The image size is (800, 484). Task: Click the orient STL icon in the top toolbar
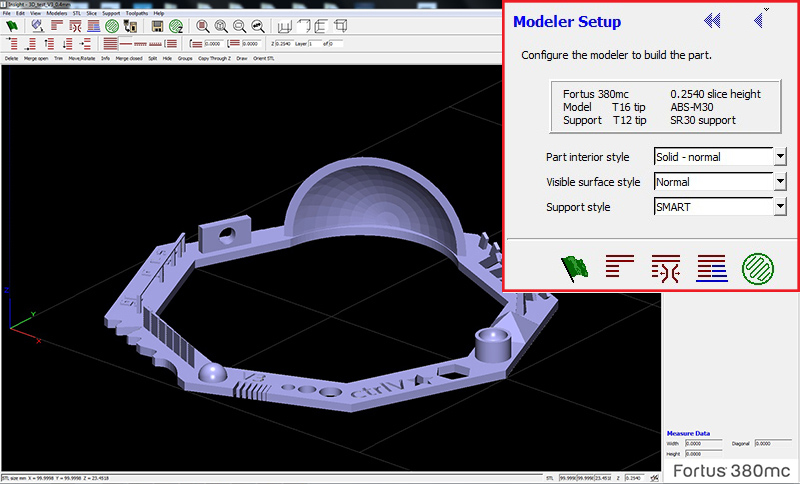point(38,26)
